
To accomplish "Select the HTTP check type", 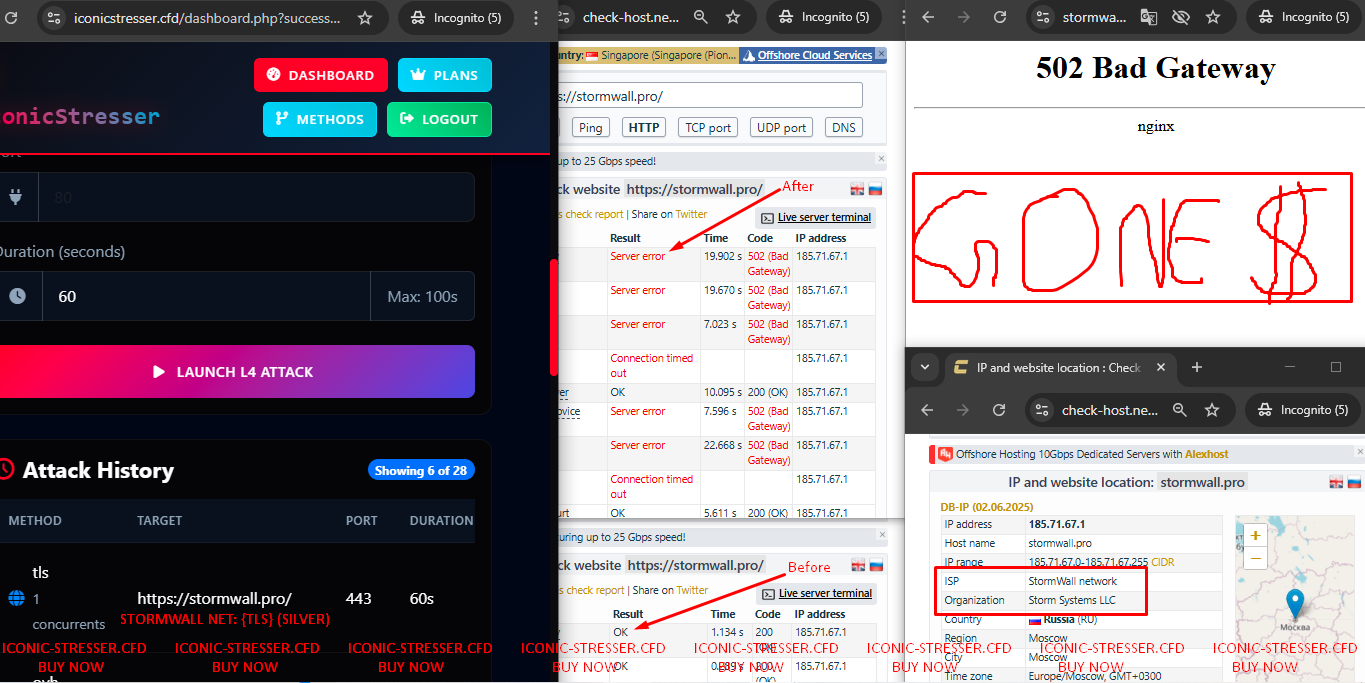I will pos(644,127).
